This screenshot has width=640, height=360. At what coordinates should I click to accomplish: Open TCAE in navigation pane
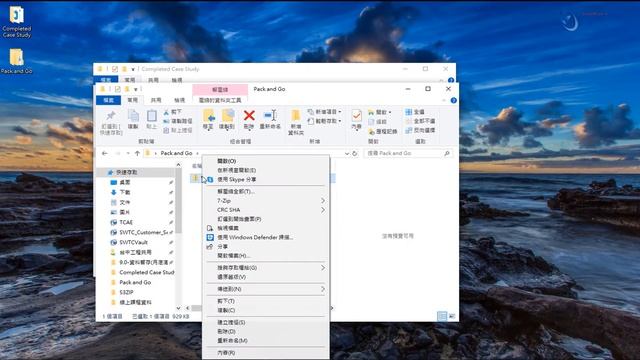click(x=126, y=222)
